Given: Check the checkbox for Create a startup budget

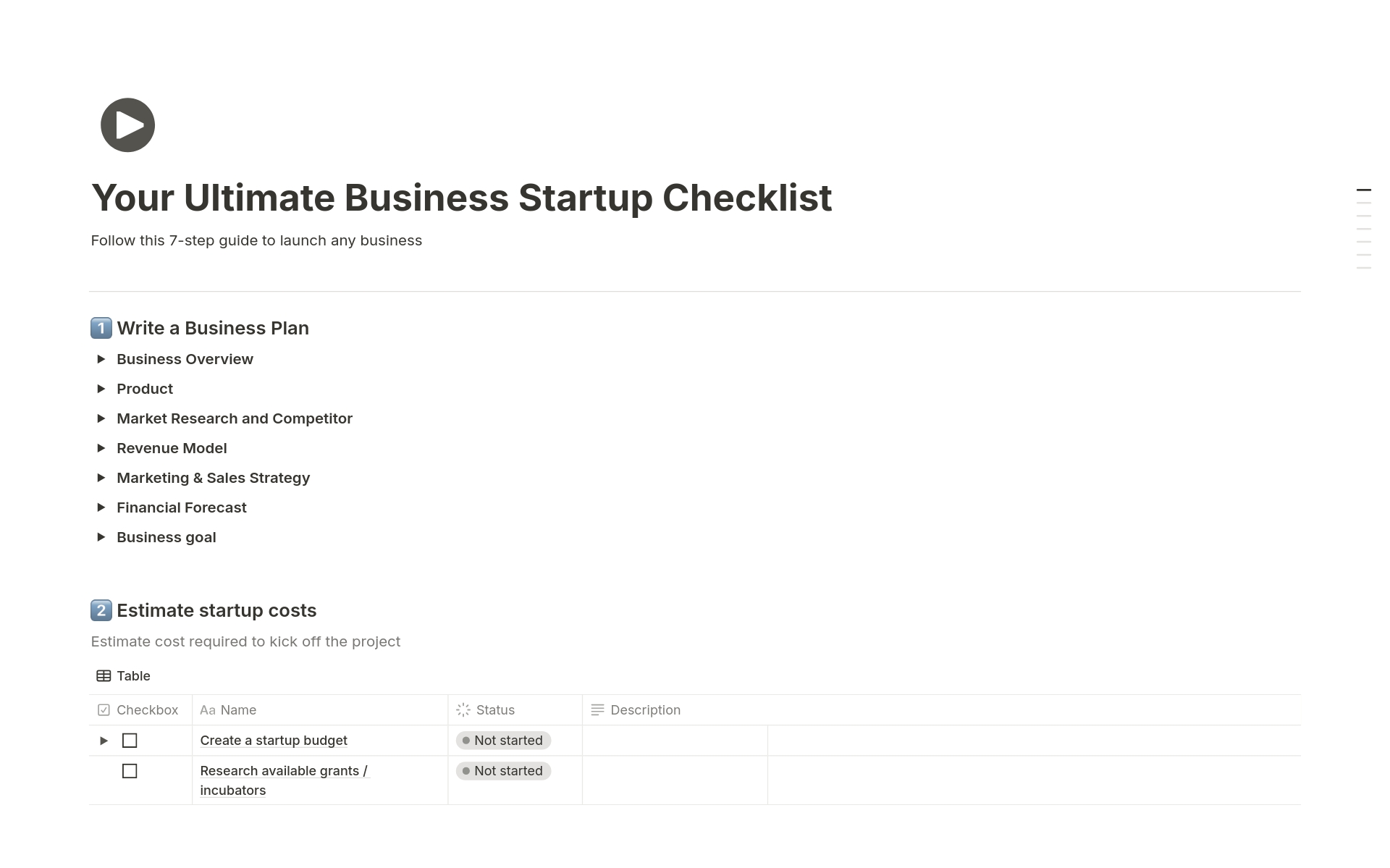Looking at the screenshot, I should pos(130,740).
